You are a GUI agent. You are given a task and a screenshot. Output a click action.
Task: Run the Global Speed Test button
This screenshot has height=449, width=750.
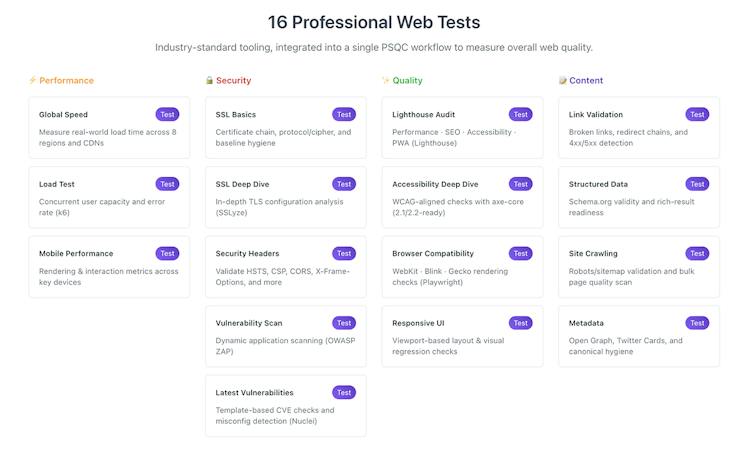pyautogui.click(x=167, y=114)
